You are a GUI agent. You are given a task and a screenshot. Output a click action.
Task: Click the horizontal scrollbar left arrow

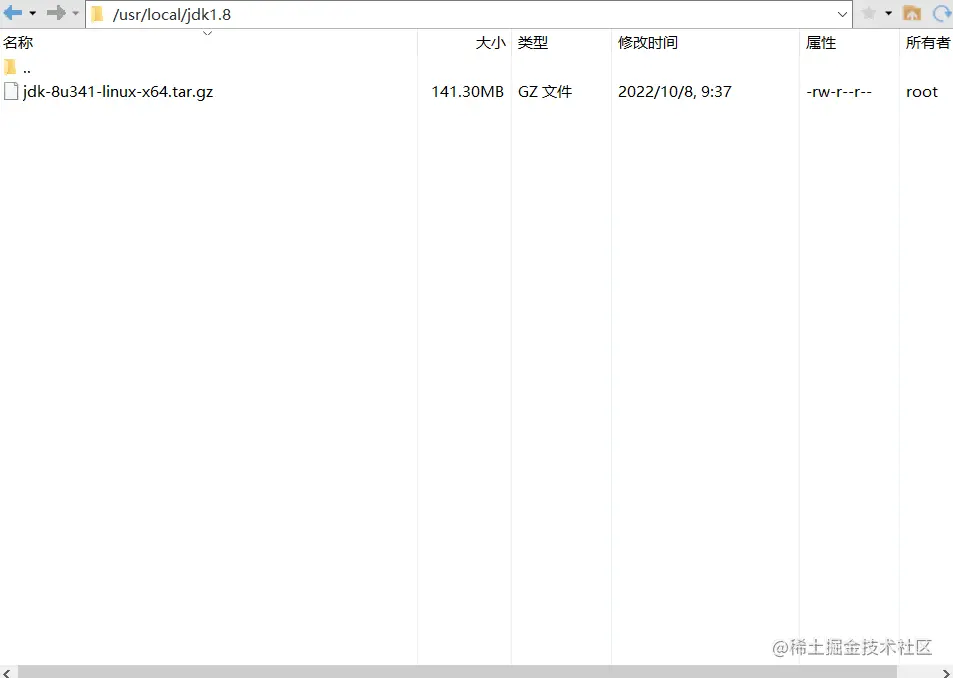[x=7, y=672]
